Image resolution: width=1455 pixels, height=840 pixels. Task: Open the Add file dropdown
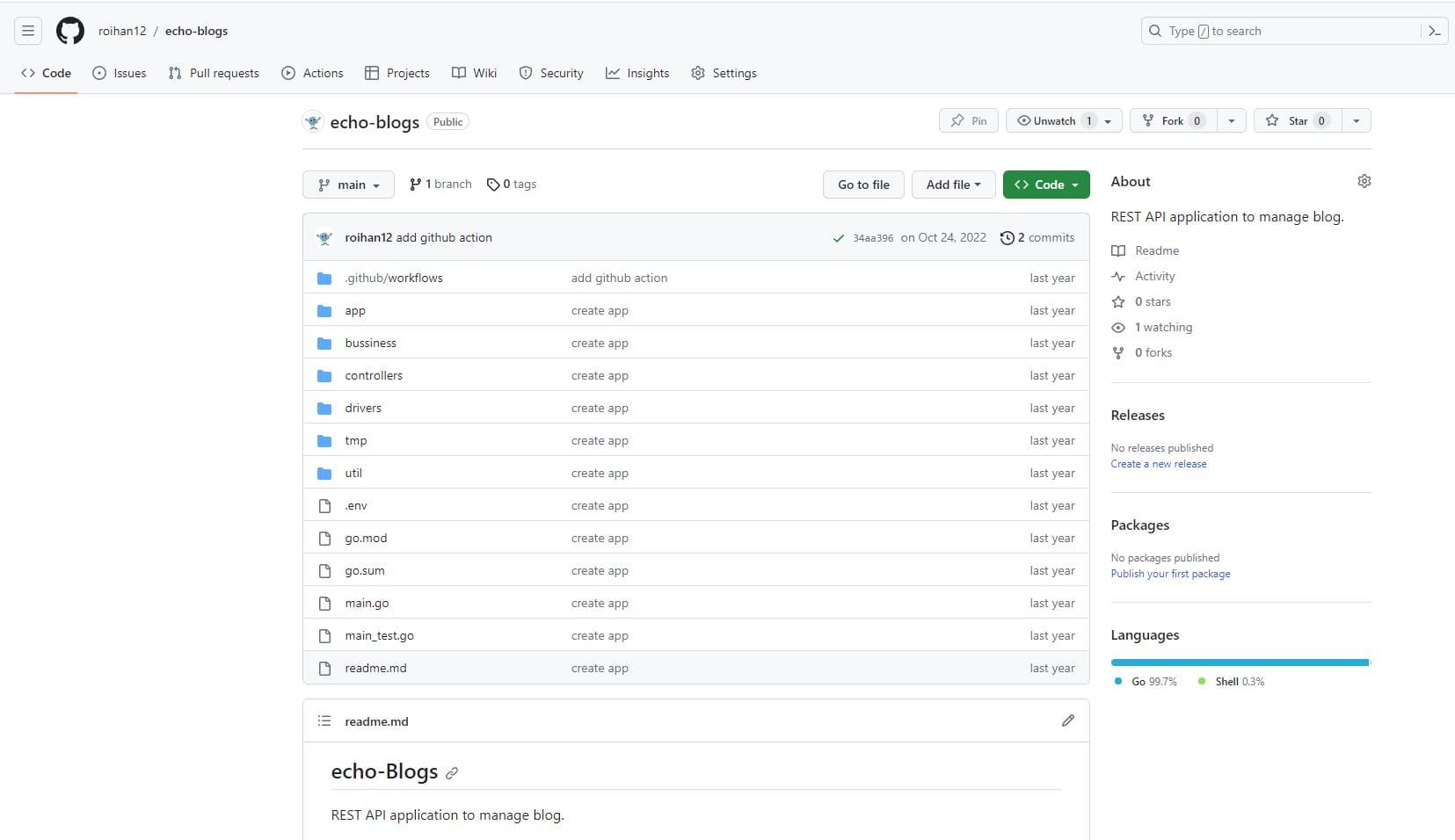click(952, 185)
